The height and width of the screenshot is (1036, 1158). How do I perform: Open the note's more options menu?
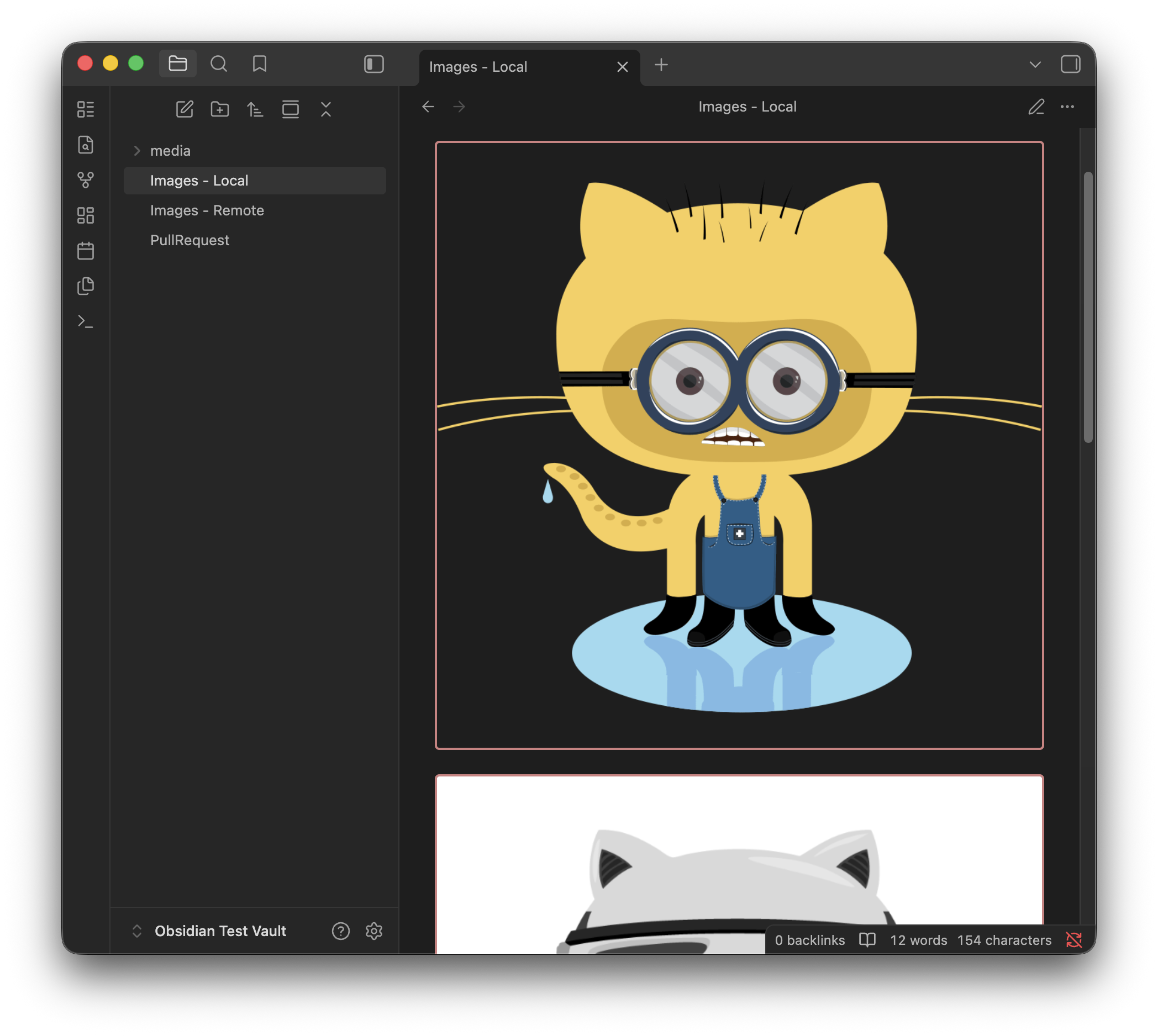click(1067, 107)
